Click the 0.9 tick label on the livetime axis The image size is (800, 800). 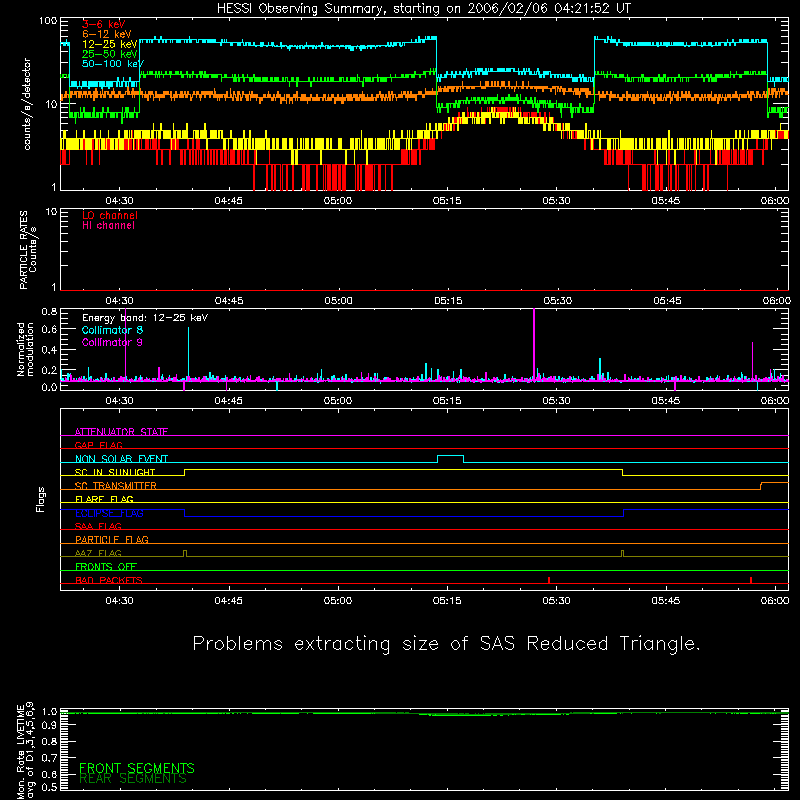[49, 725]
